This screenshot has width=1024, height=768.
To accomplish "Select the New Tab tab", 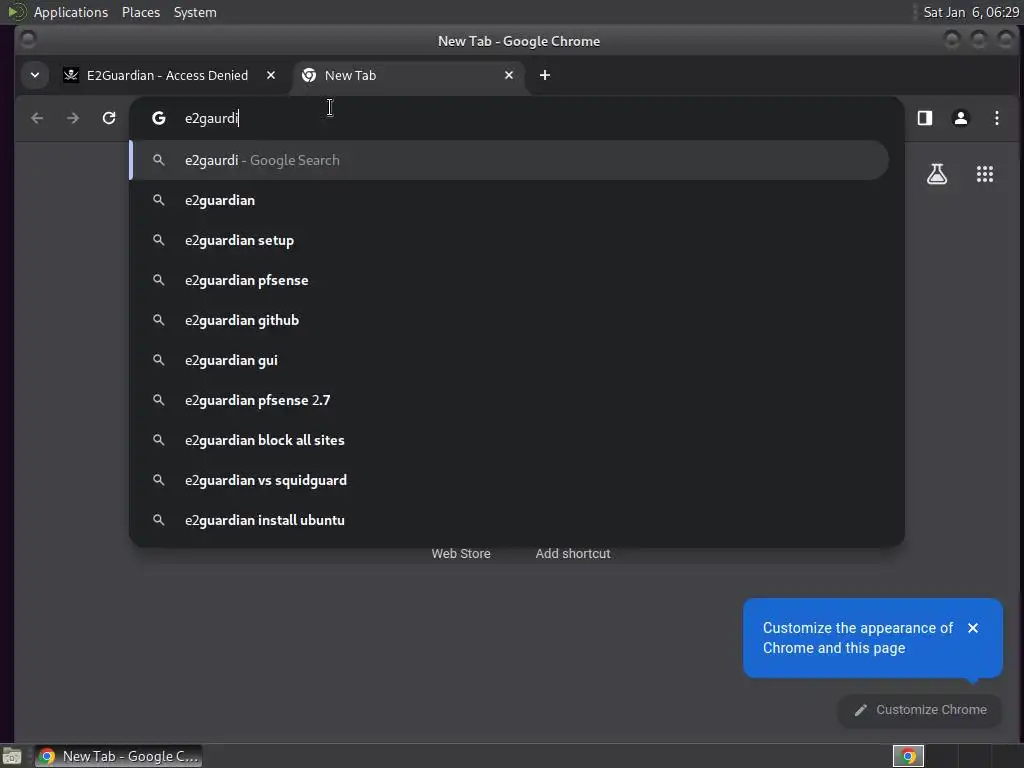I will tap(409, 75).
